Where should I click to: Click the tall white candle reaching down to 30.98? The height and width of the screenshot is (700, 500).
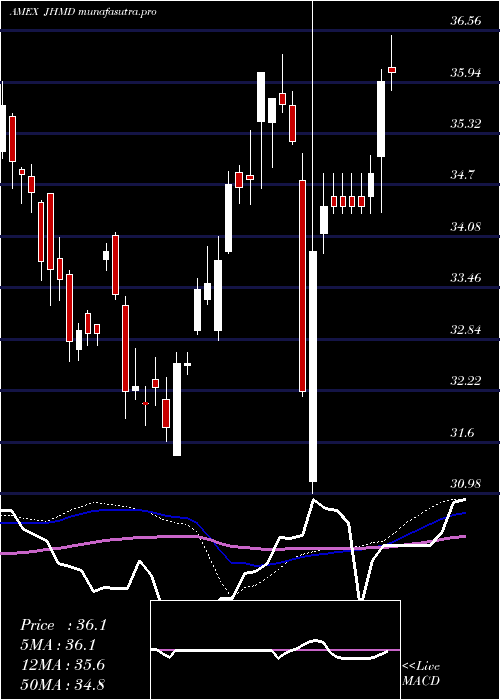[x=312, y=366]
